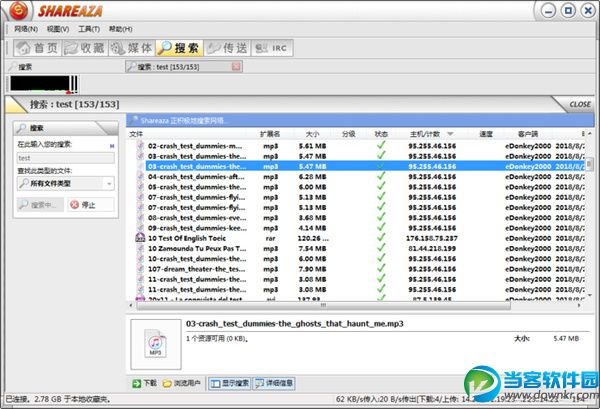600x409 pixels.
Task: Click the status bar text 已连接 2.78 GB
Action: tap(58, 399)
